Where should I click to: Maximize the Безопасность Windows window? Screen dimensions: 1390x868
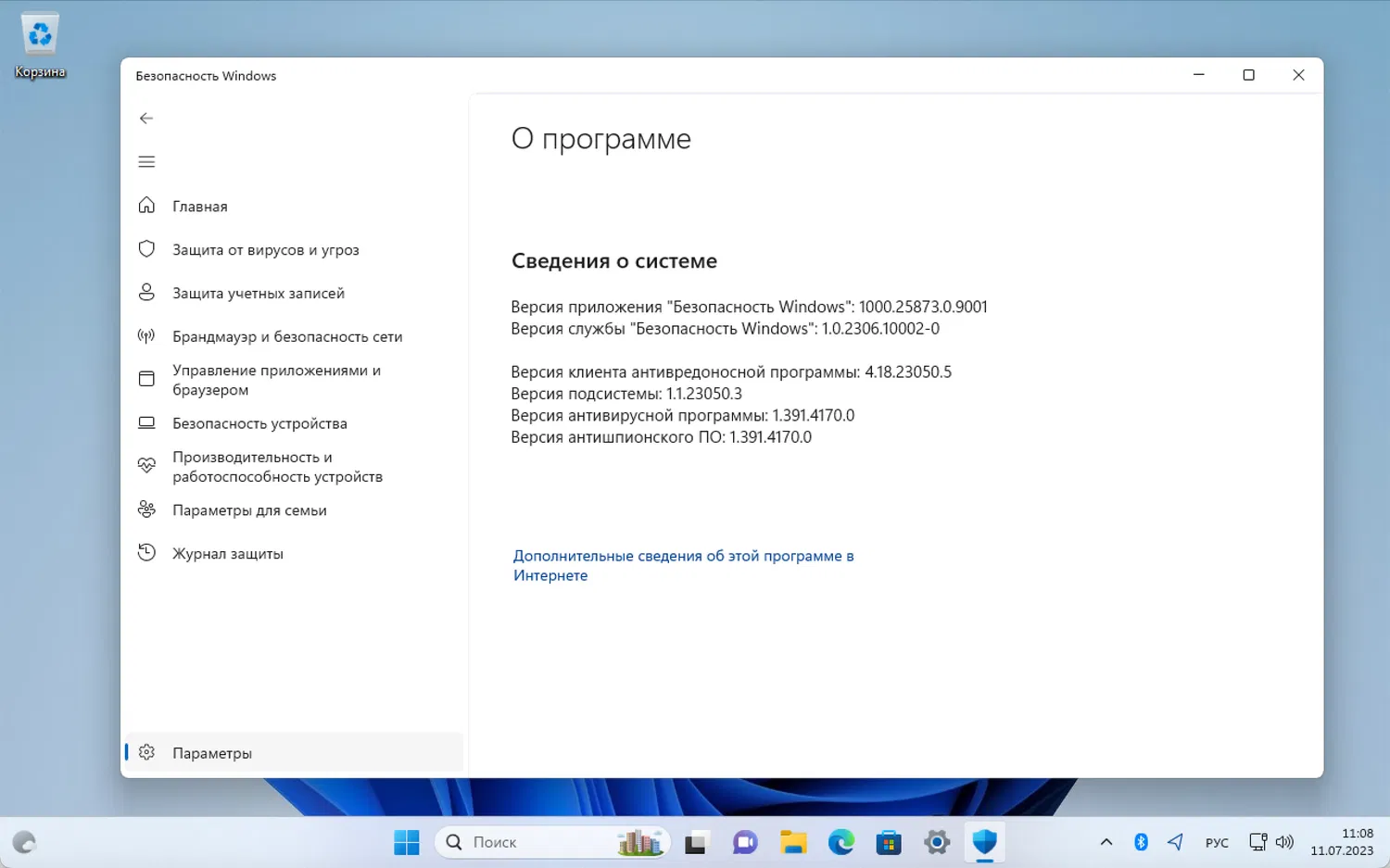(x=1248, y=75)
